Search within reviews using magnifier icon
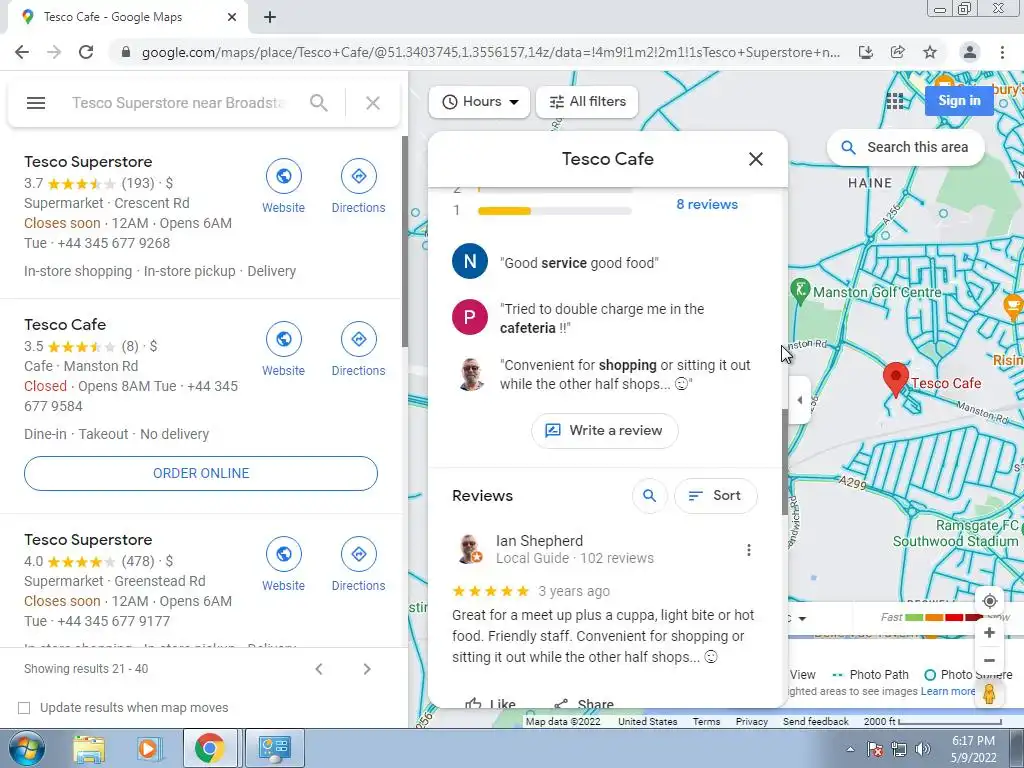This screenshot has width=1024, height=768. [649, 496]
